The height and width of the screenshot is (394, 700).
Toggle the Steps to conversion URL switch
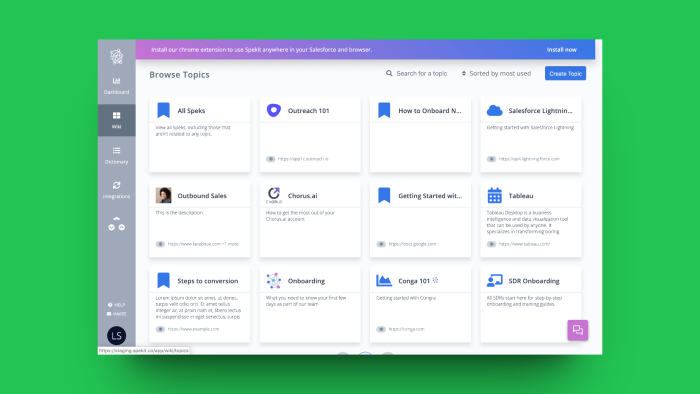(x=160, y=329)
